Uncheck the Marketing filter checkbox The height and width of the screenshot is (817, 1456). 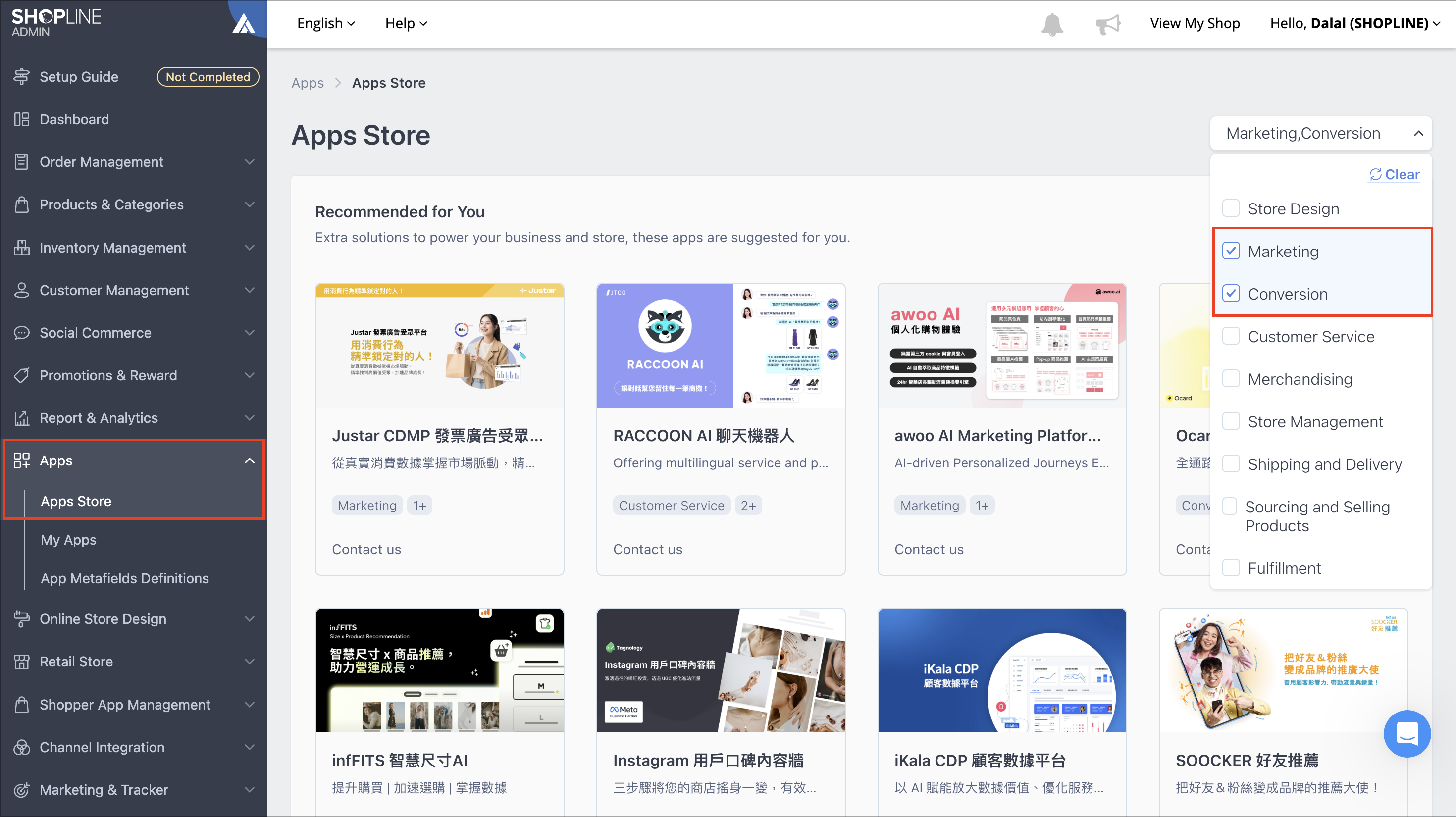point(1231,251)
